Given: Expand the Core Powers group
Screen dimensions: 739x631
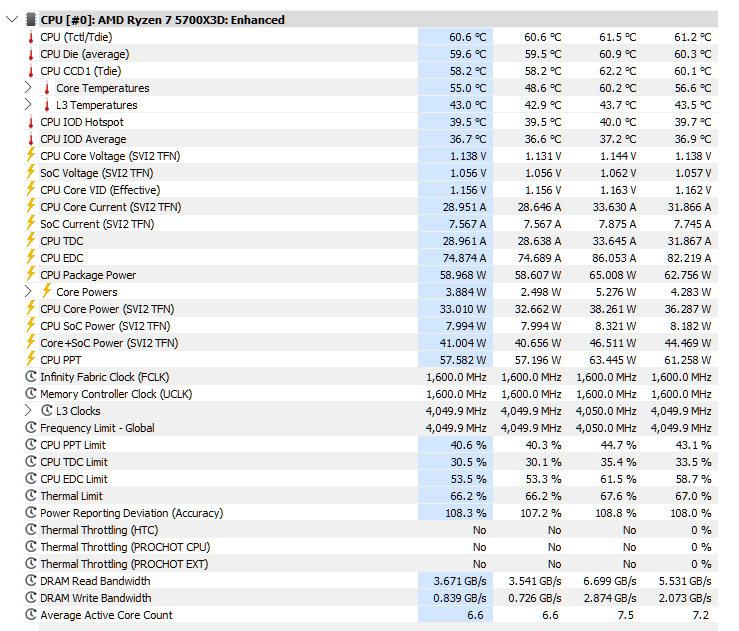Looking at the screenshot, I should 28,292.
